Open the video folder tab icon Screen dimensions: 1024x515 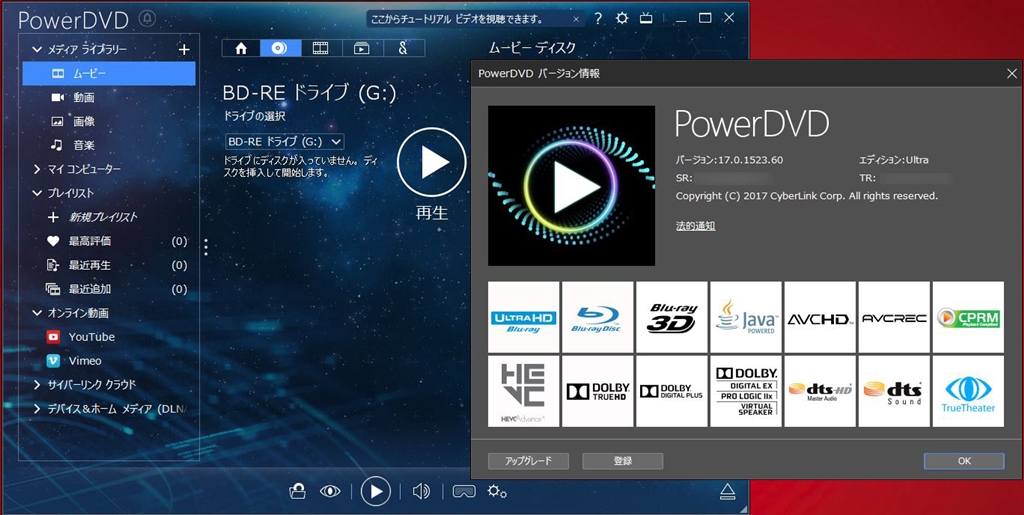[x=362, y=48]
